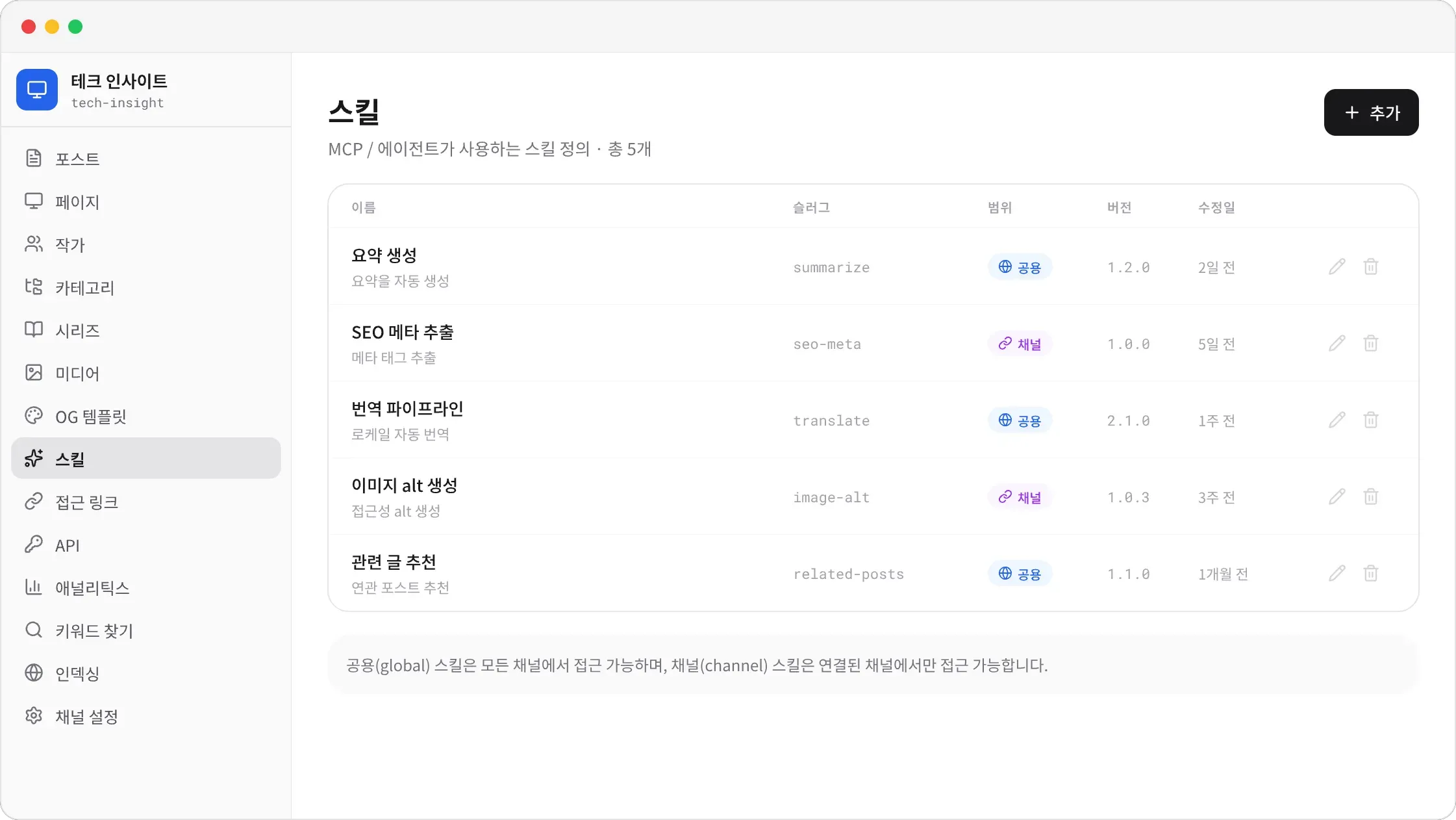Click the related-posts slug text
This screenshot has width=1456, height=820.
point(848,574)
